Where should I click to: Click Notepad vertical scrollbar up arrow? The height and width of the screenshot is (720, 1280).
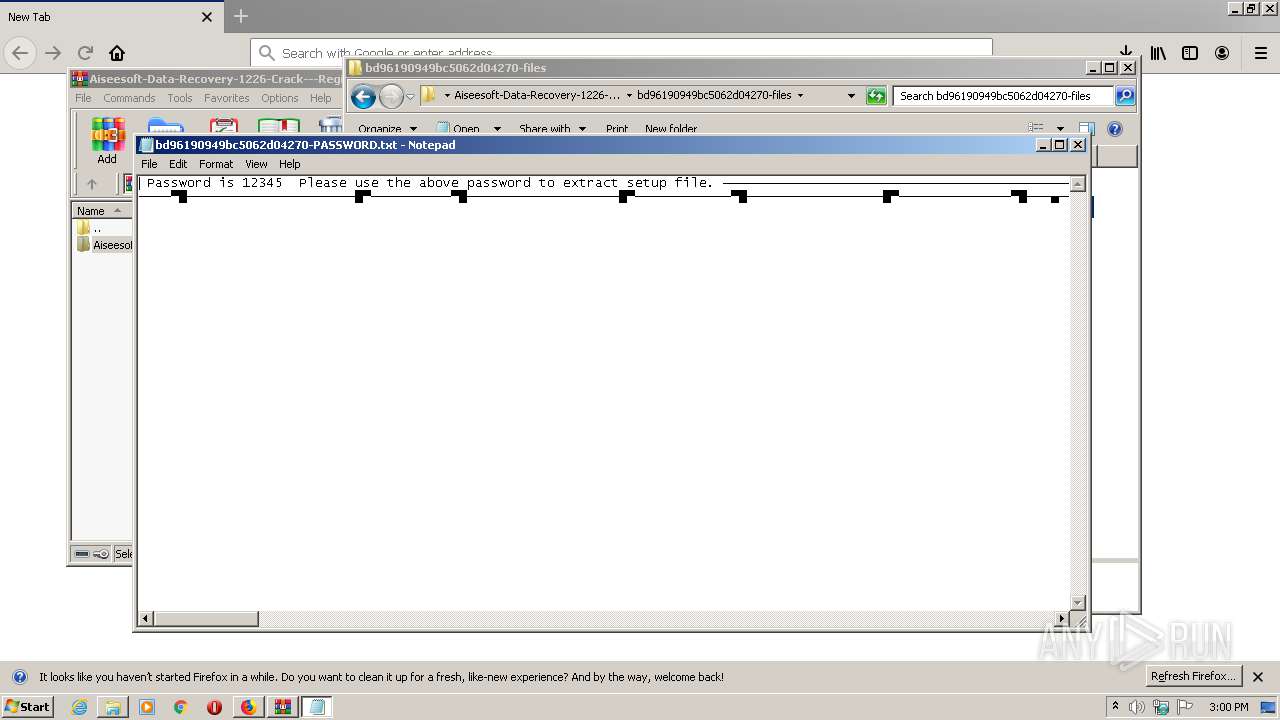(1078, 184)
